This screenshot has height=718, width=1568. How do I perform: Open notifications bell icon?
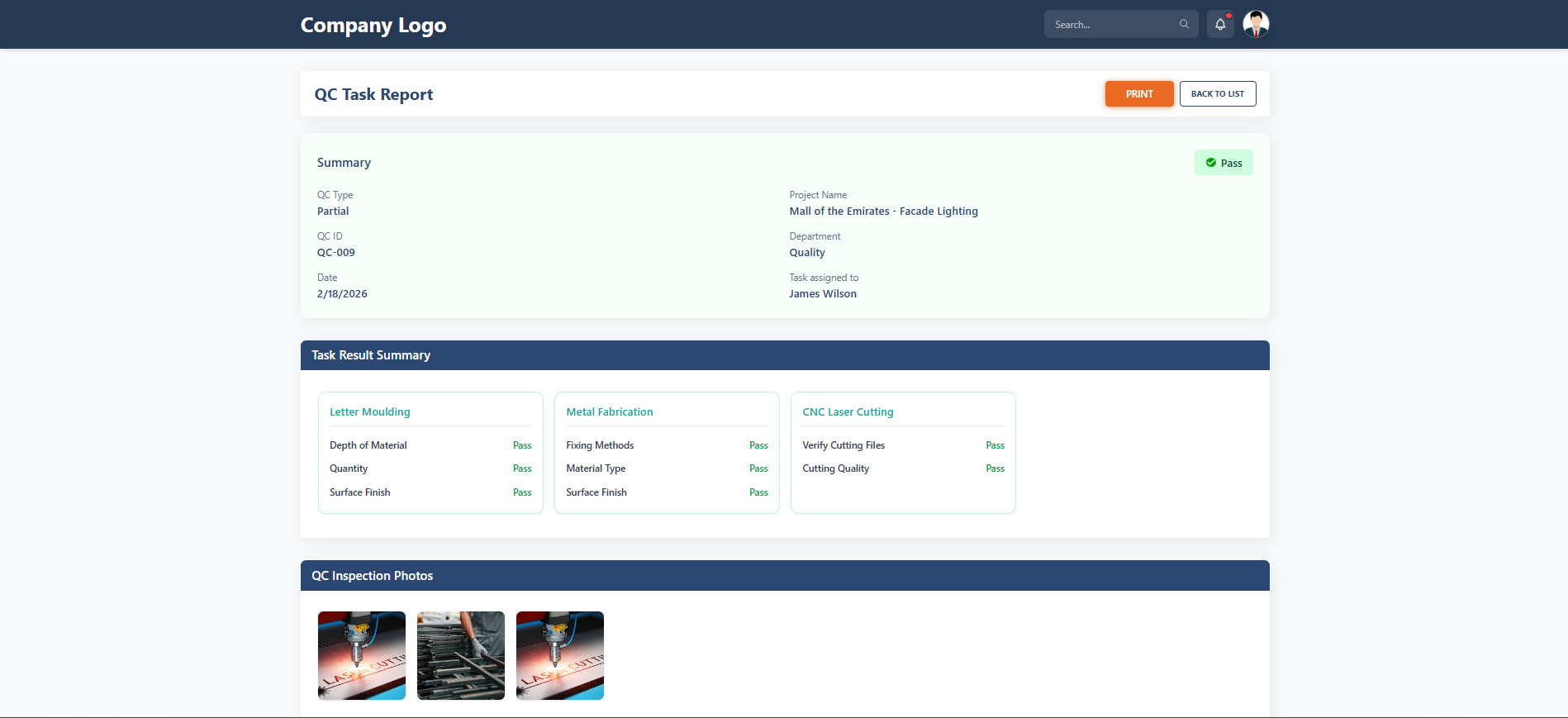coord(1220,24)
